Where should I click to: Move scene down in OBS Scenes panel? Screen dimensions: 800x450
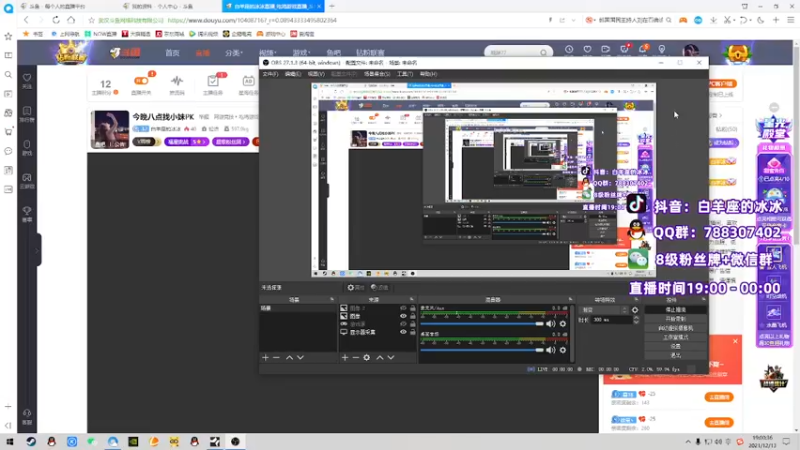(x=301, y=358)
